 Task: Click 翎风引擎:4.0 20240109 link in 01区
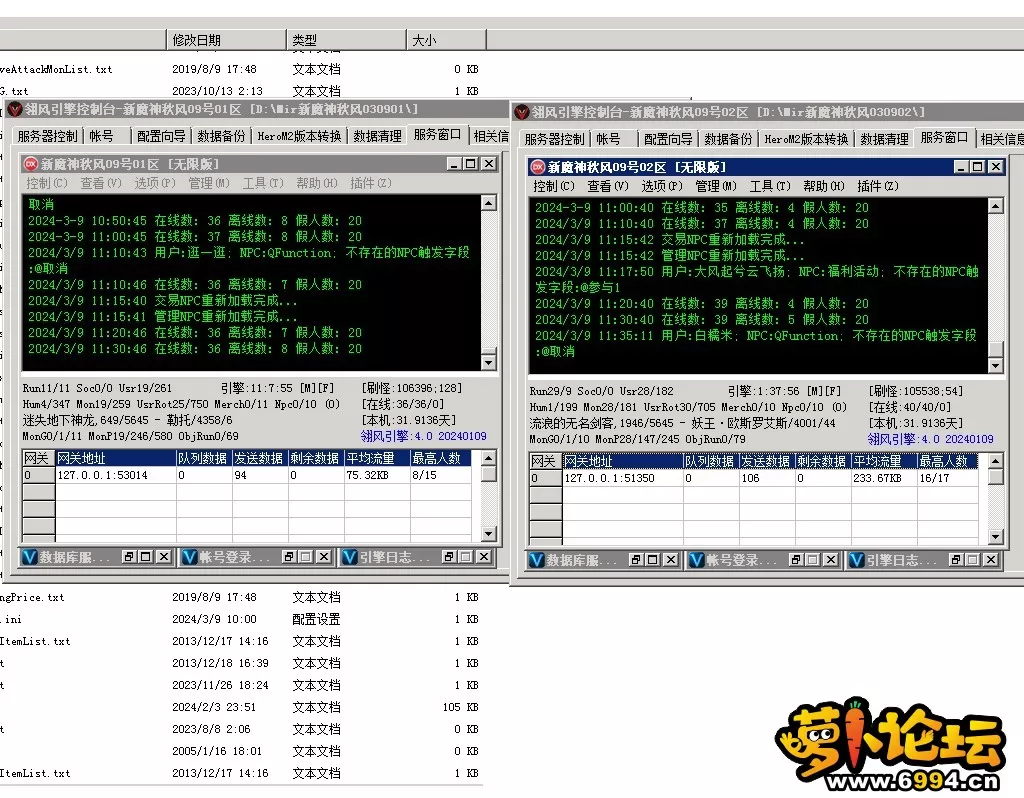(x=423, y=436)
